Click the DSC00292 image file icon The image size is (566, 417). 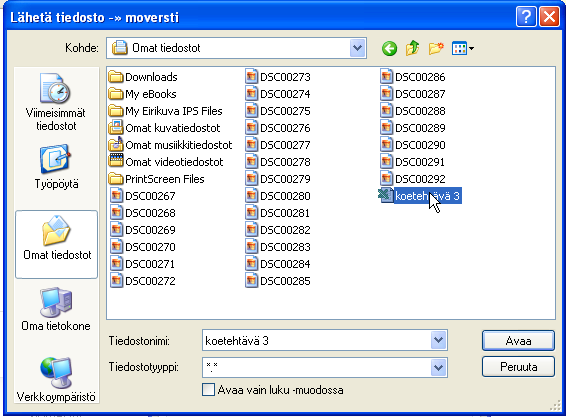[386, 179]
